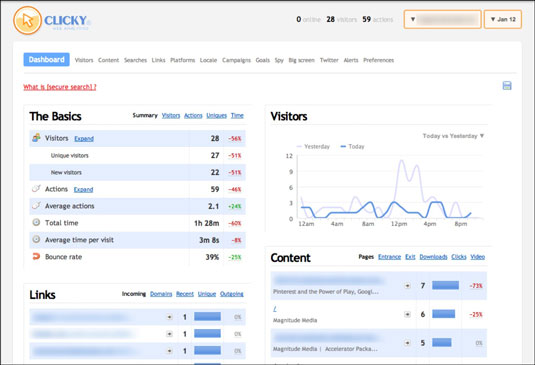Switch Links panel to Unique view
Image resolution: width=535 pixels, height=365 pixels.
click(x=207, y=294)
